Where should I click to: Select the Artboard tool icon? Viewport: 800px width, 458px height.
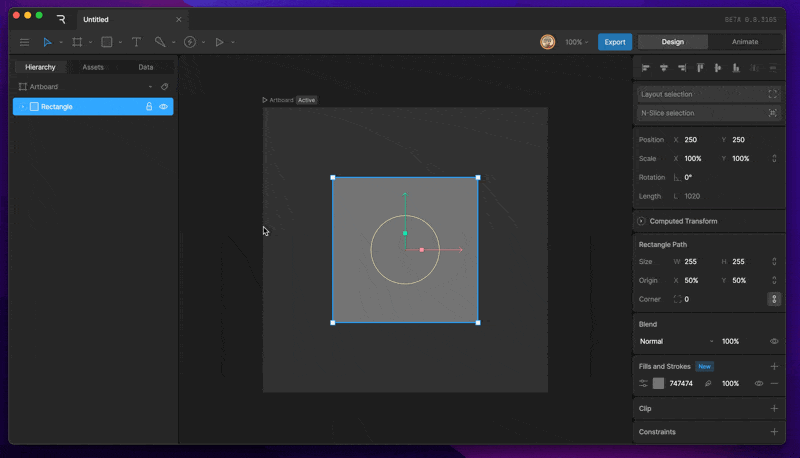click(x=77, y=42)
